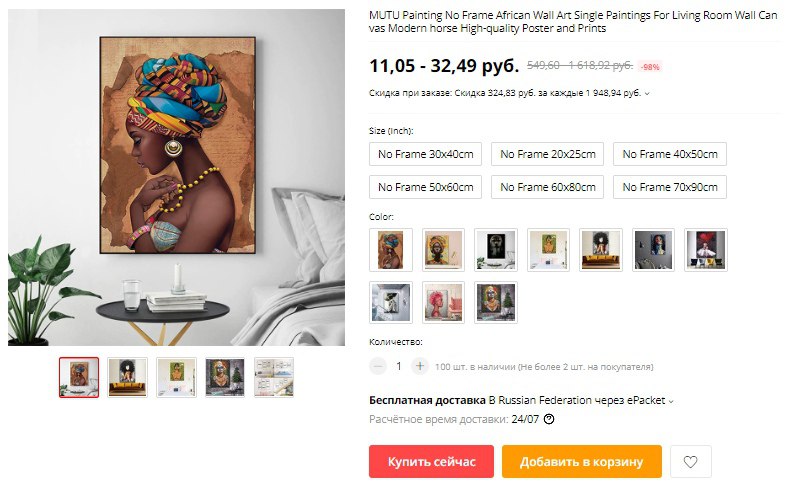Show the last gallery thumbnail with room collage
Viewport: 789px width, 482px height.
tap(274, 377)
